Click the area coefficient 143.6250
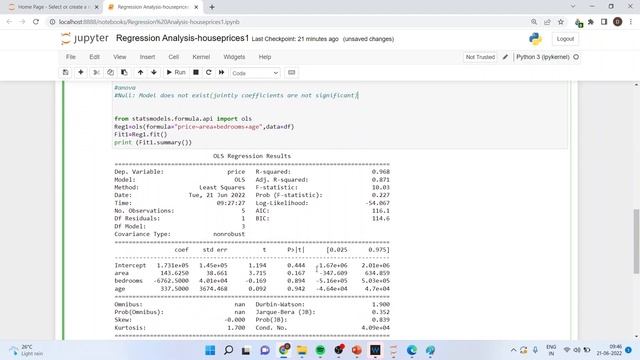This screenshot has height=360, width=640. (174, 273)
